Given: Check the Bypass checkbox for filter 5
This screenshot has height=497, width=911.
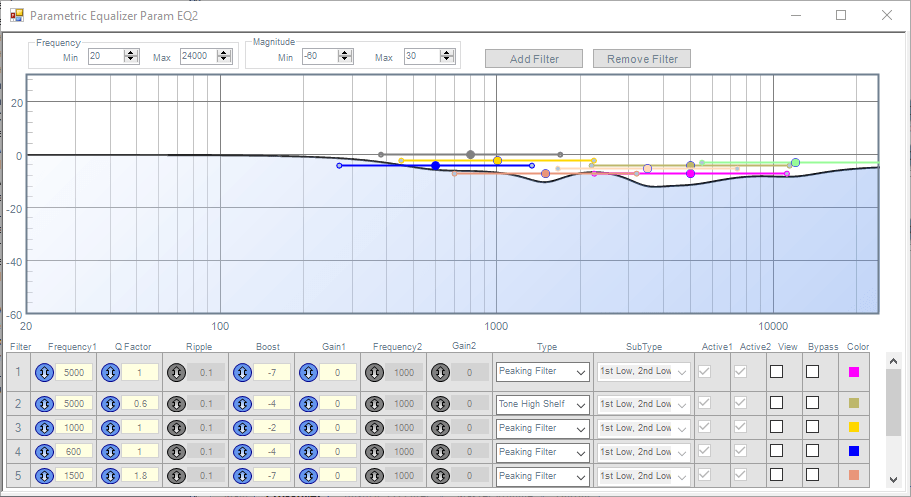Looking at the screenshot, I should click(812, 476).
